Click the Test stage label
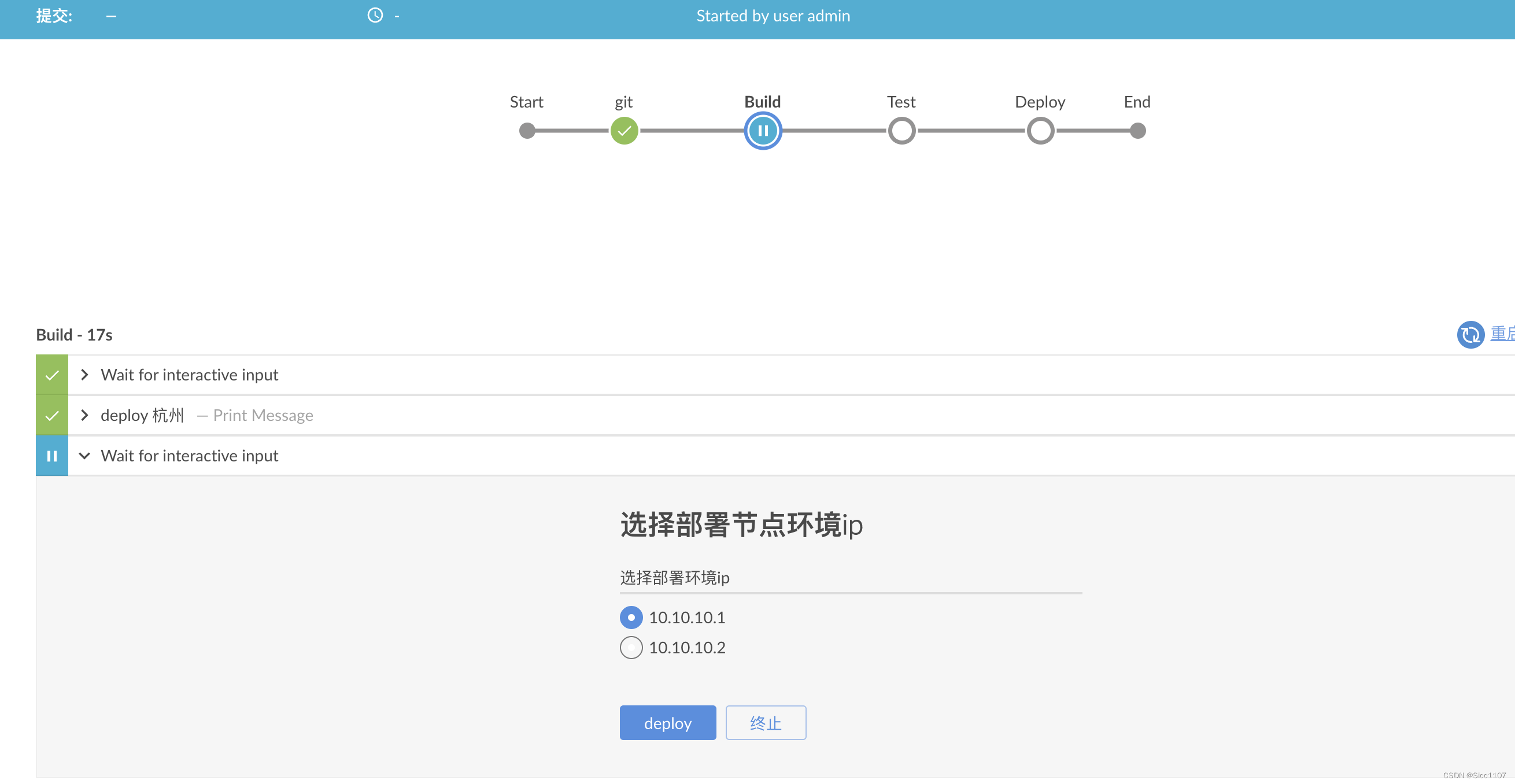Image resolution: width=1515 pixels, height=784 pixels. tap(901, 102)
